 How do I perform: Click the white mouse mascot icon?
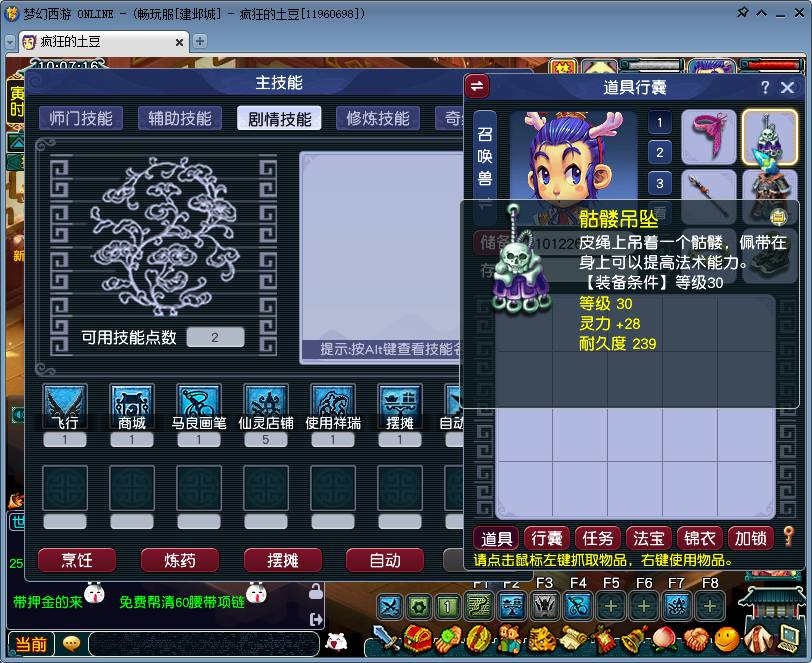(336, 643)
